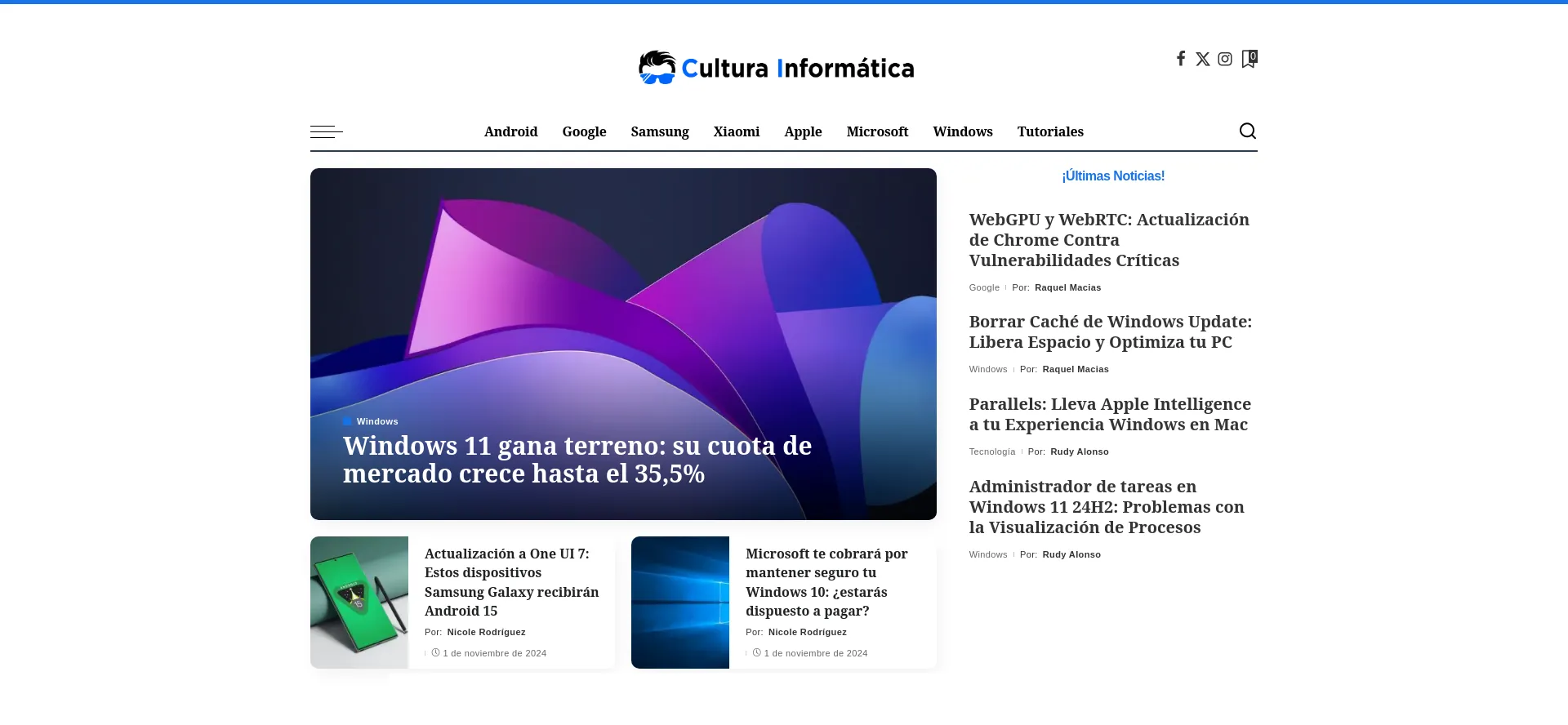
Task: Click the ¡Últimas Noticias! heading
Action: coord(1113,176)
